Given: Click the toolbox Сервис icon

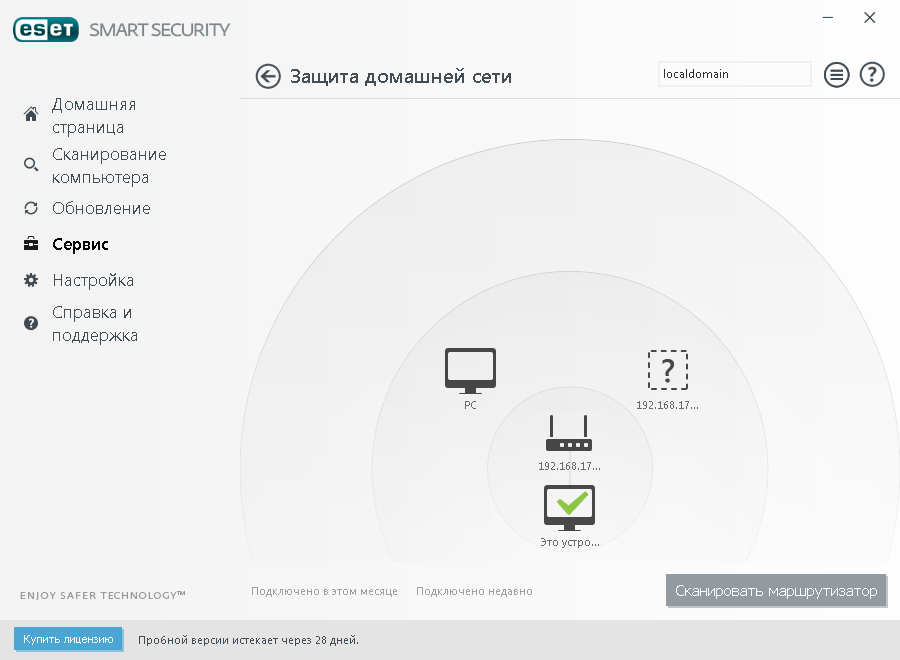Looking at the screenshot, I should pyautogui.click(x=31, y=244).
